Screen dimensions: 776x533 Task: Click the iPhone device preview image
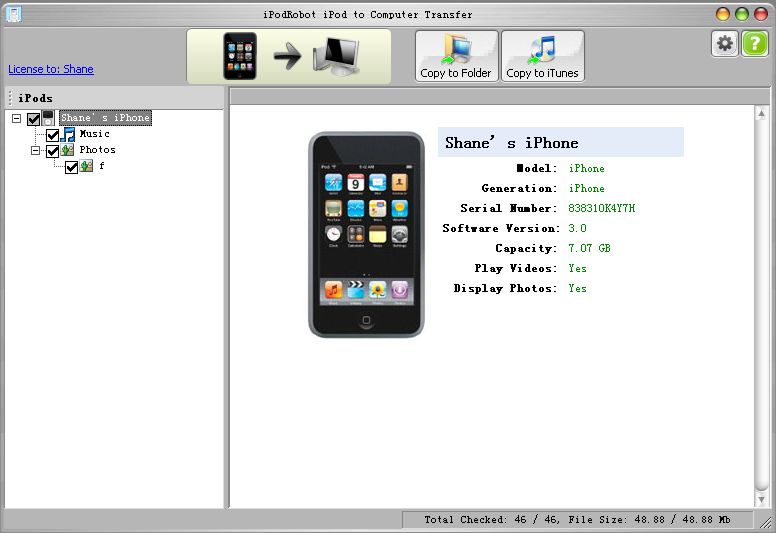[366, 235]
